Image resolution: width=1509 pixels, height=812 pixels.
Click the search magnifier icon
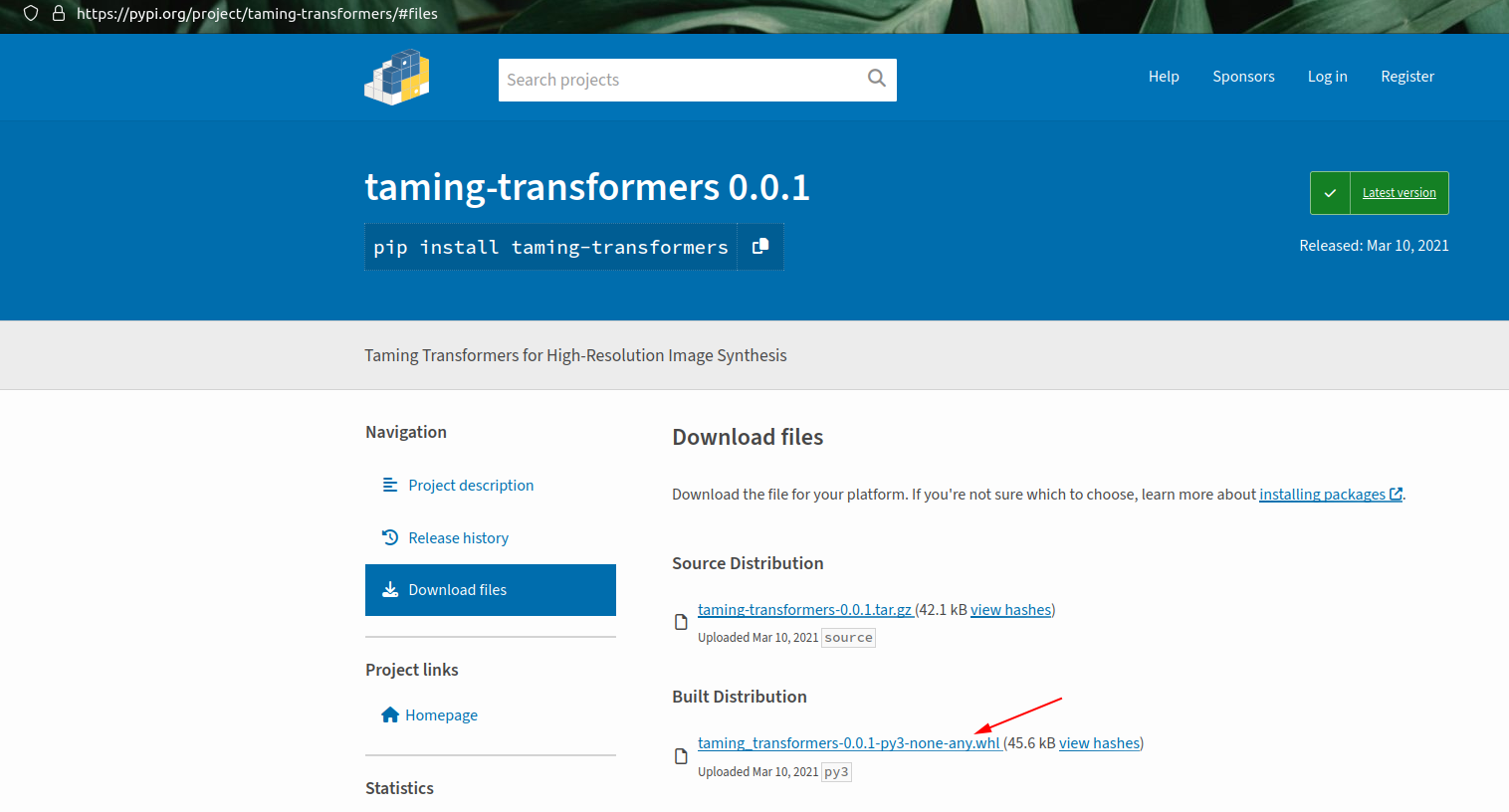pyautogui.click(x=876, y=78)
